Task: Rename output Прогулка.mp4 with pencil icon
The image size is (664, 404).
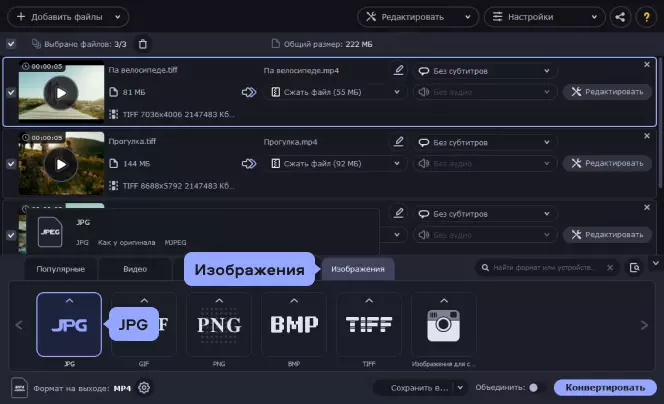Action: click(398, 142)
